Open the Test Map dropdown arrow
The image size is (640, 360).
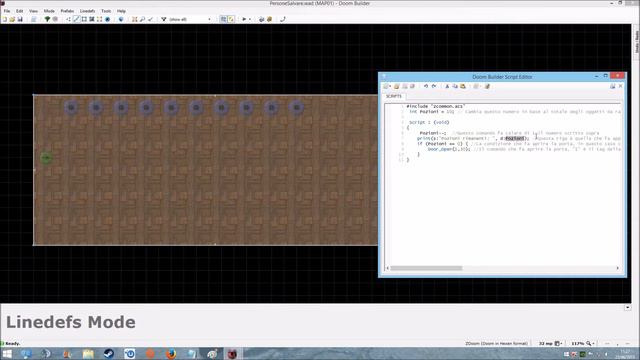click(x=250, y=19)
